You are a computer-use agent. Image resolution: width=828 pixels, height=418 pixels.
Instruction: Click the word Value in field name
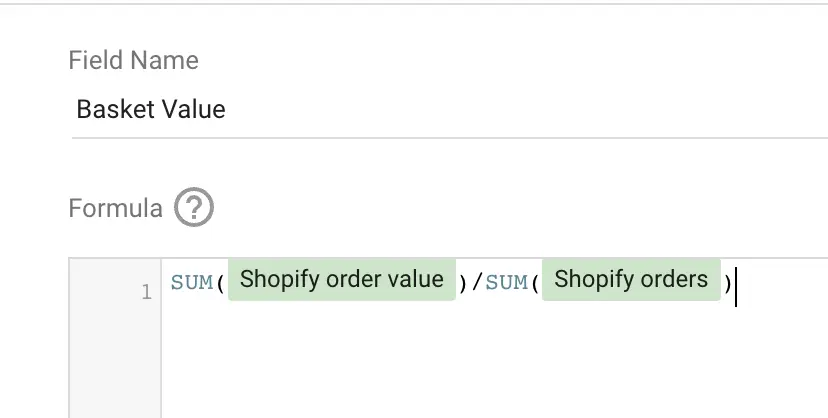[193, 110]
